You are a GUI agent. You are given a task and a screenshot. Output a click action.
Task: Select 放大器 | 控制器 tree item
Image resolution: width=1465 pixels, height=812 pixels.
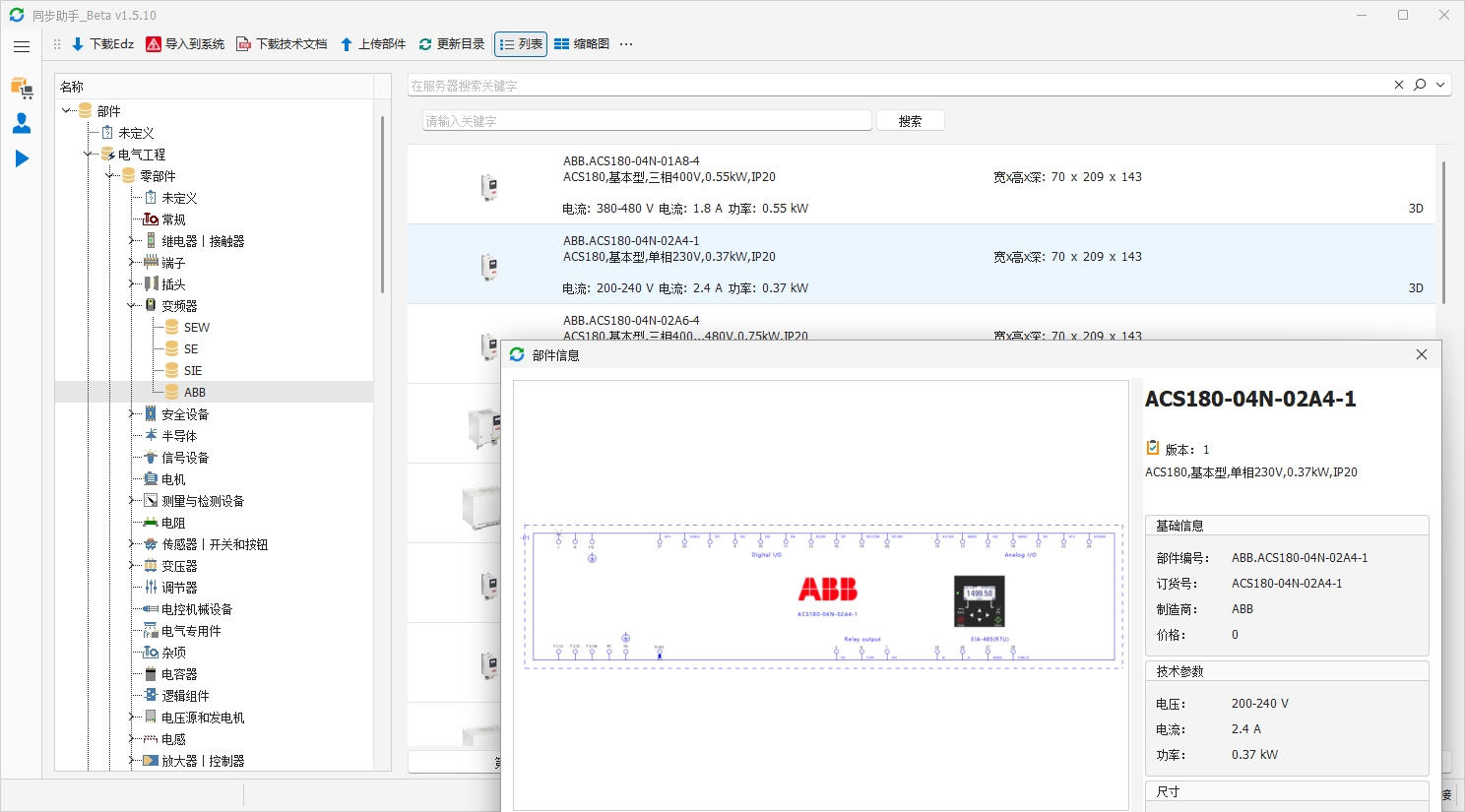[x=203, y=761]
